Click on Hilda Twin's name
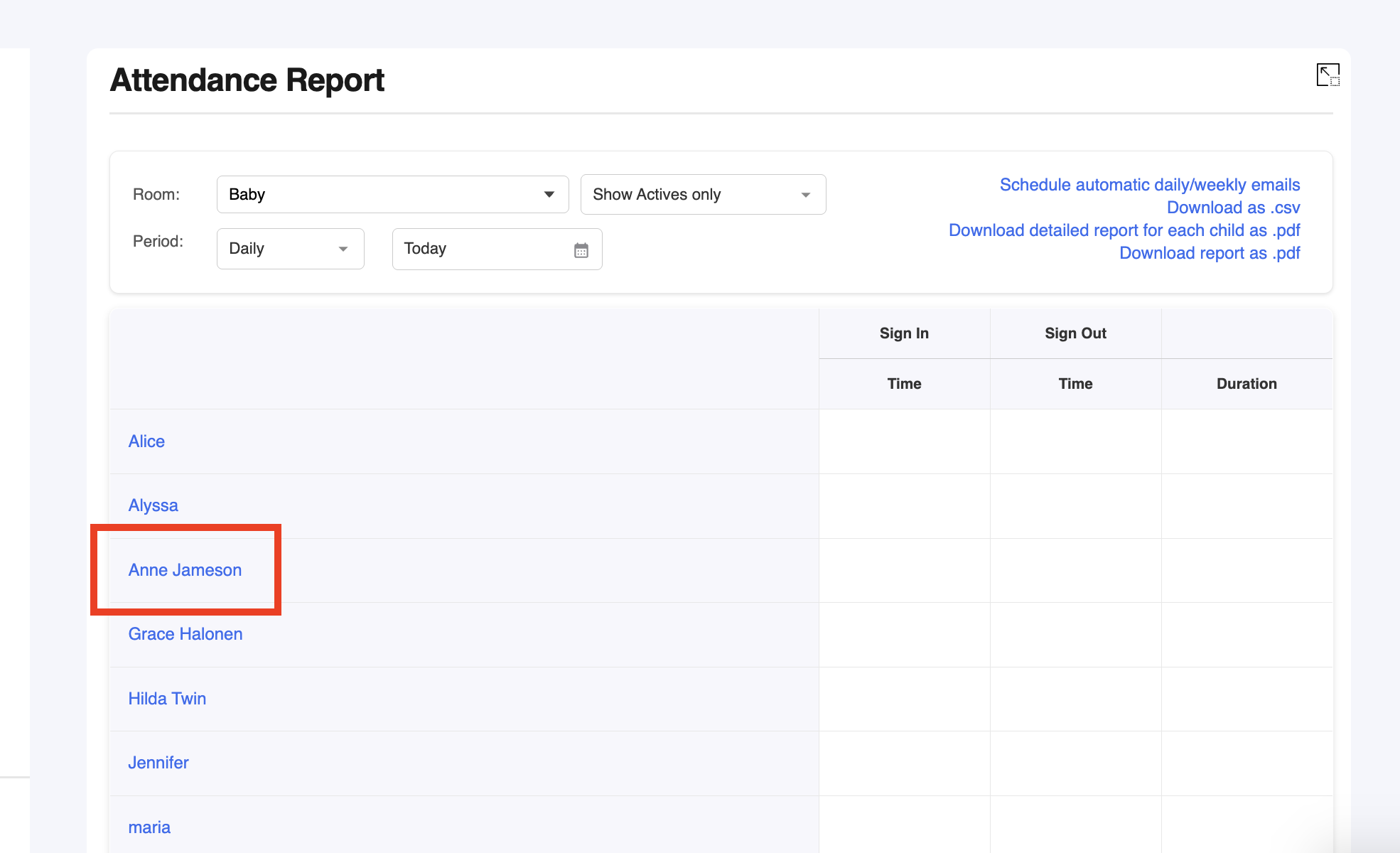The image size is (1400, 853). tap(167, 699)
